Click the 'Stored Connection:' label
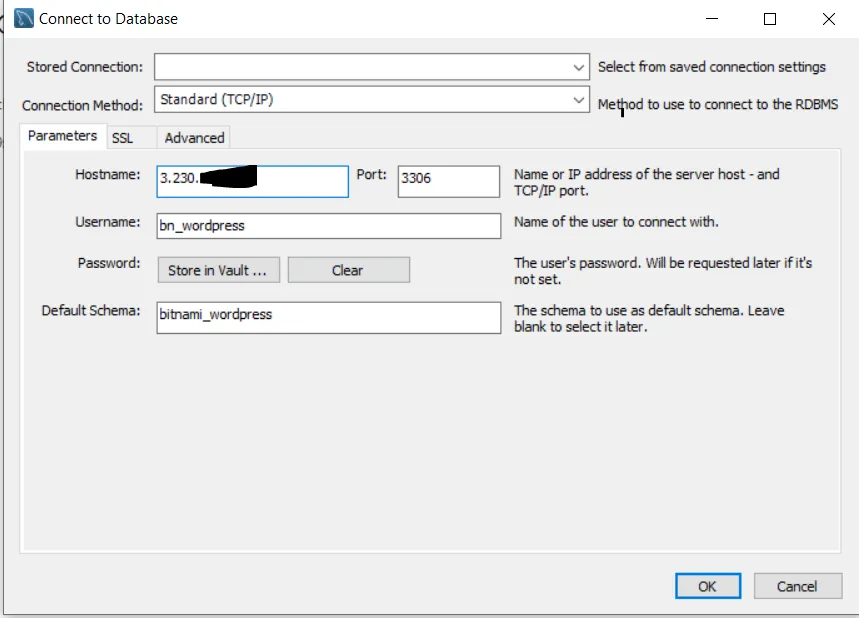 coord(85,67)
